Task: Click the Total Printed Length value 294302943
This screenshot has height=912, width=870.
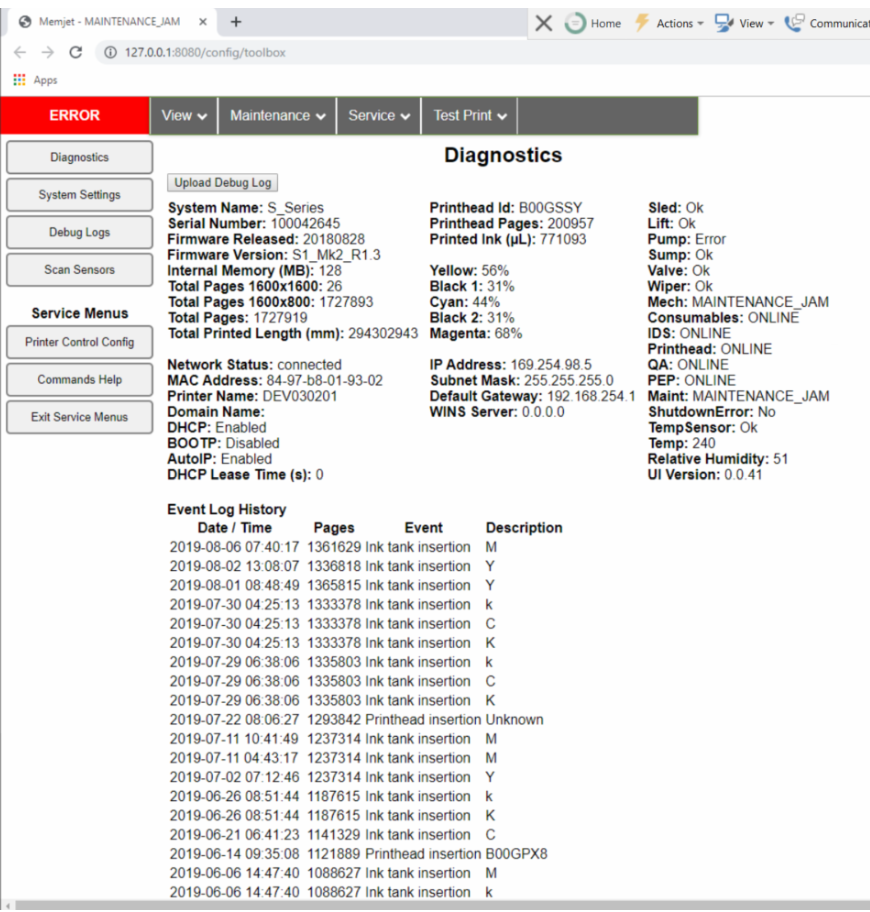Action: point(383,333)
